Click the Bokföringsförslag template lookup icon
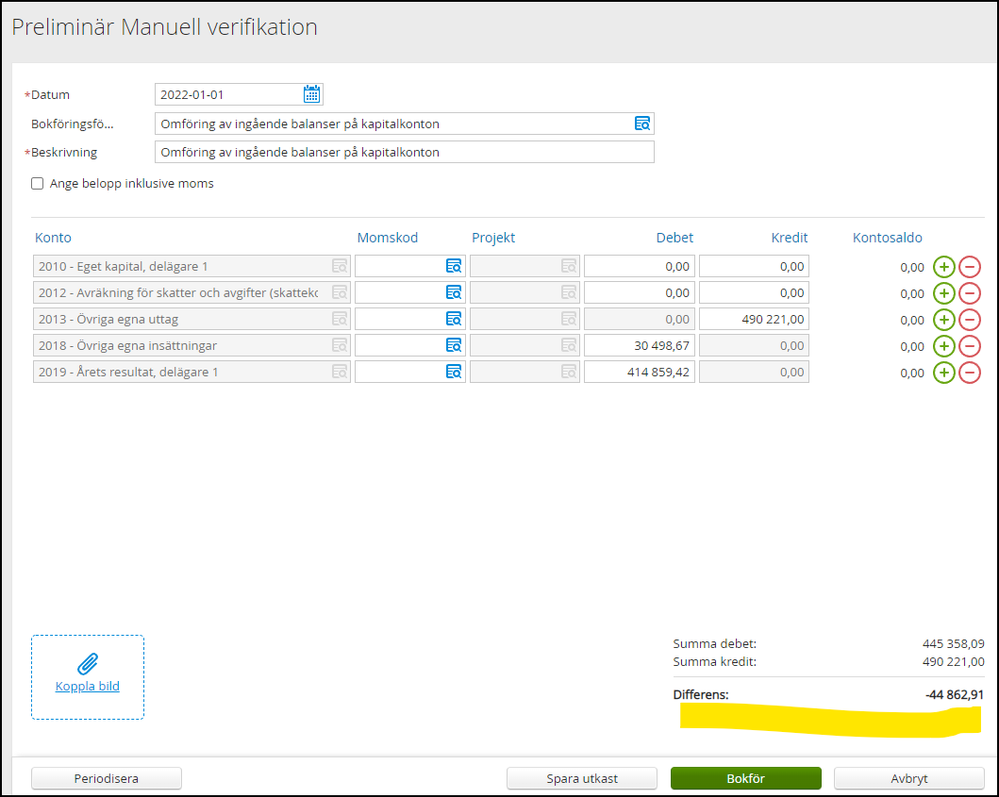The image size is (999, 797). [642, 124]
